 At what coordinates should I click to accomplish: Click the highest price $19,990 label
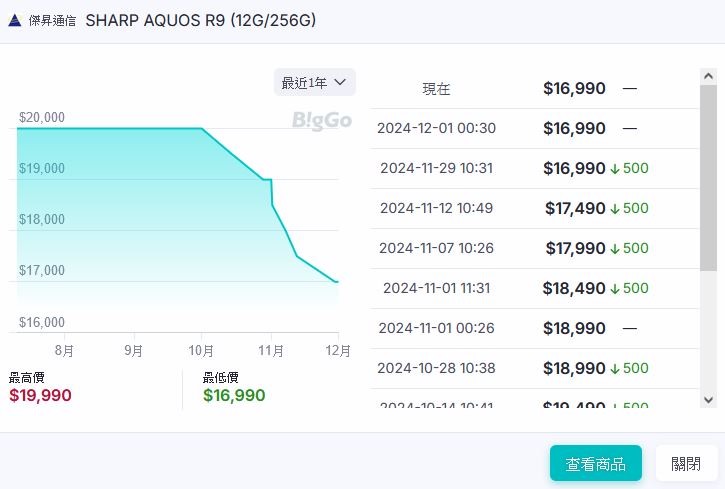pos(40,395)
